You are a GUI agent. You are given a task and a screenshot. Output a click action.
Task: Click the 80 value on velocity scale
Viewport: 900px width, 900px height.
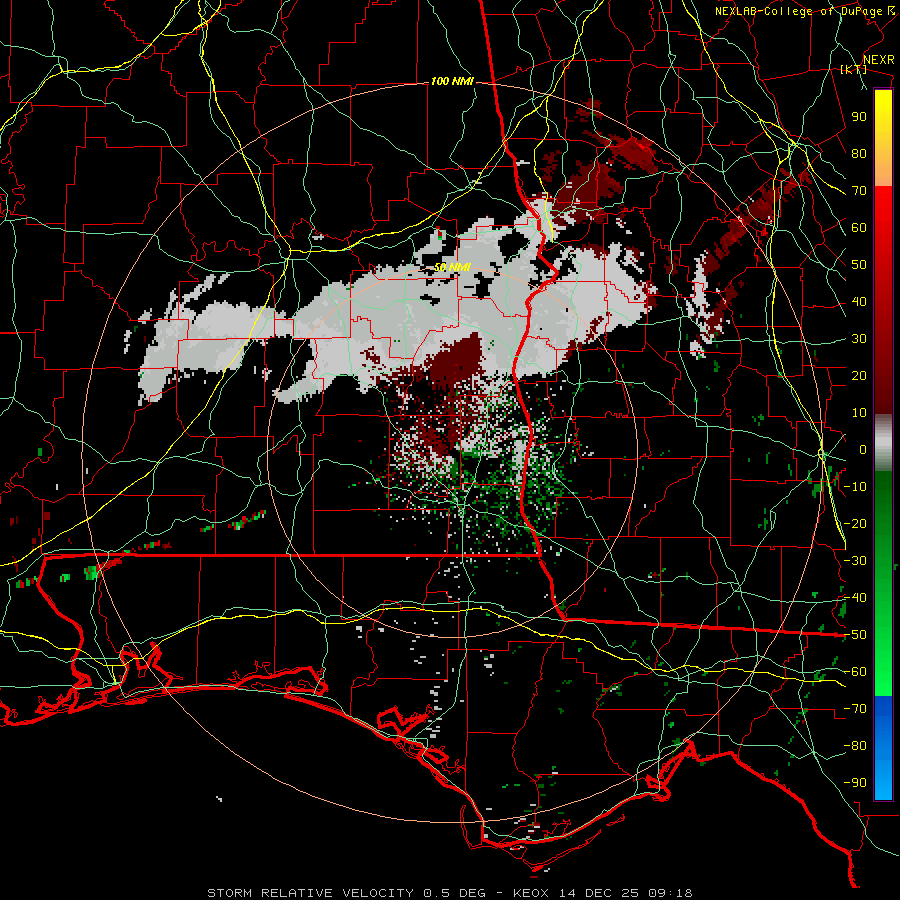click(x=859, y=153)
